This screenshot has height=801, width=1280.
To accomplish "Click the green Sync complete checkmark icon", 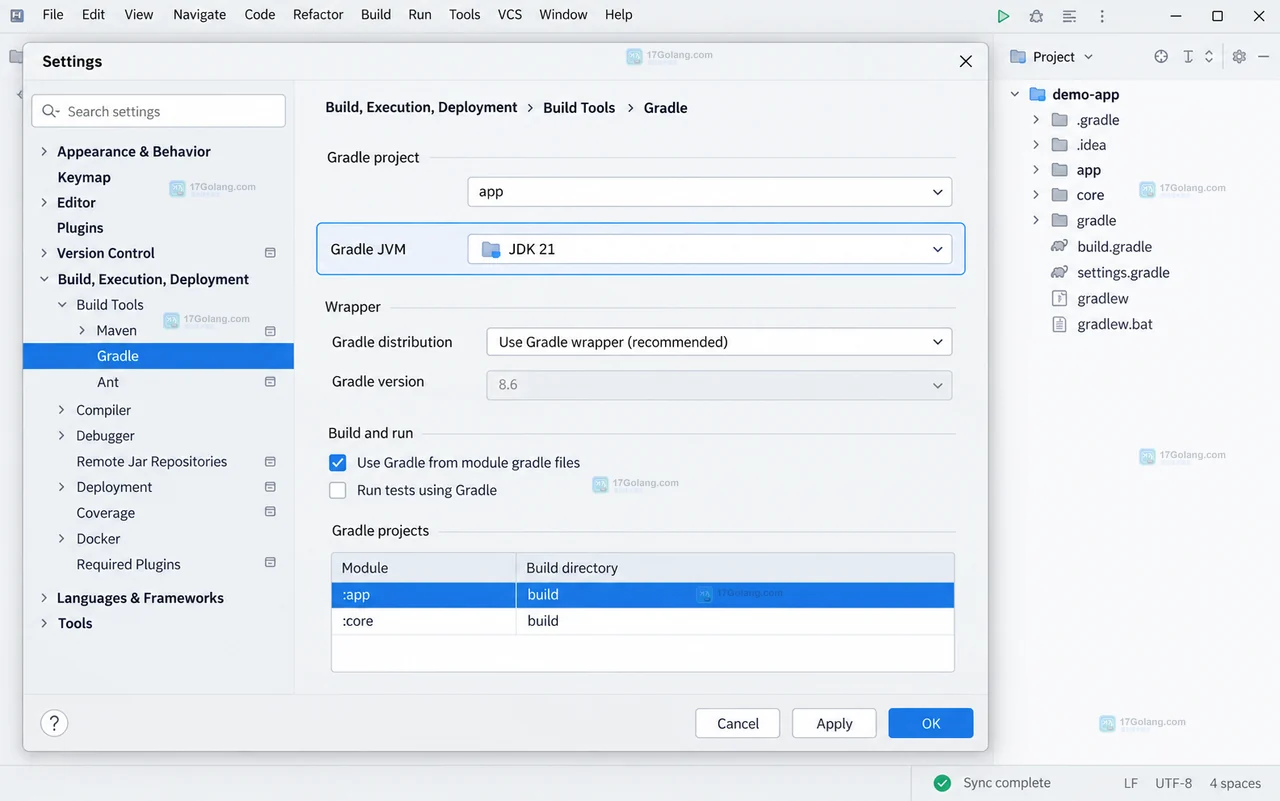I will coord(942,783).
